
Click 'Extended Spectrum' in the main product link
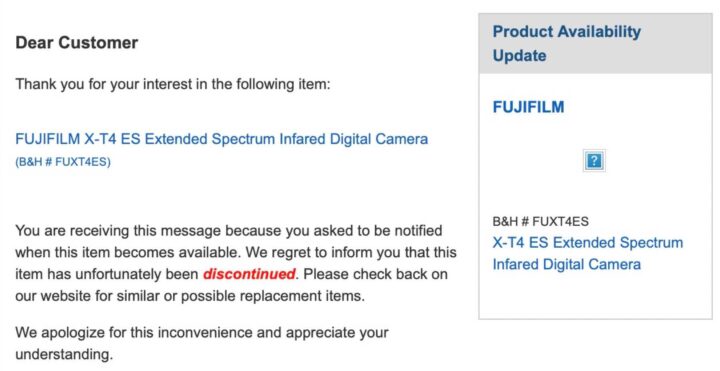(x=209, y=139)
